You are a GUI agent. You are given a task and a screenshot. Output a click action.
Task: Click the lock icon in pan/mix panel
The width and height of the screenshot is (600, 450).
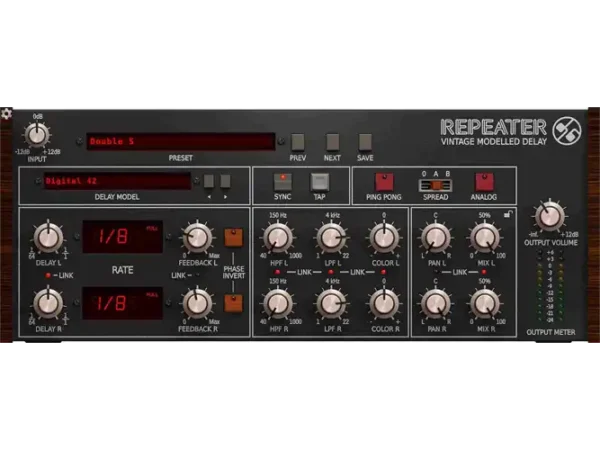[508, 215]
